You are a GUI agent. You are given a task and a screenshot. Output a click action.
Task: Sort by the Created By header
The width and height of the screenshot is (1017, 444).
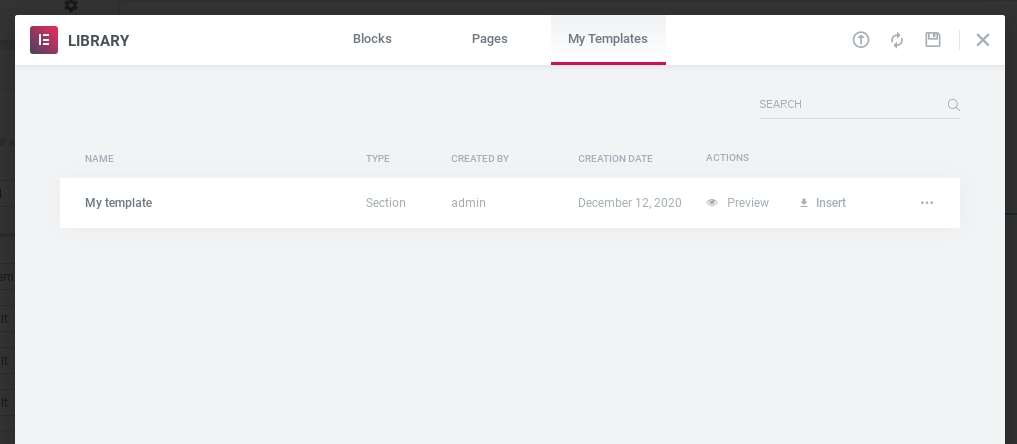click(480, 159)
